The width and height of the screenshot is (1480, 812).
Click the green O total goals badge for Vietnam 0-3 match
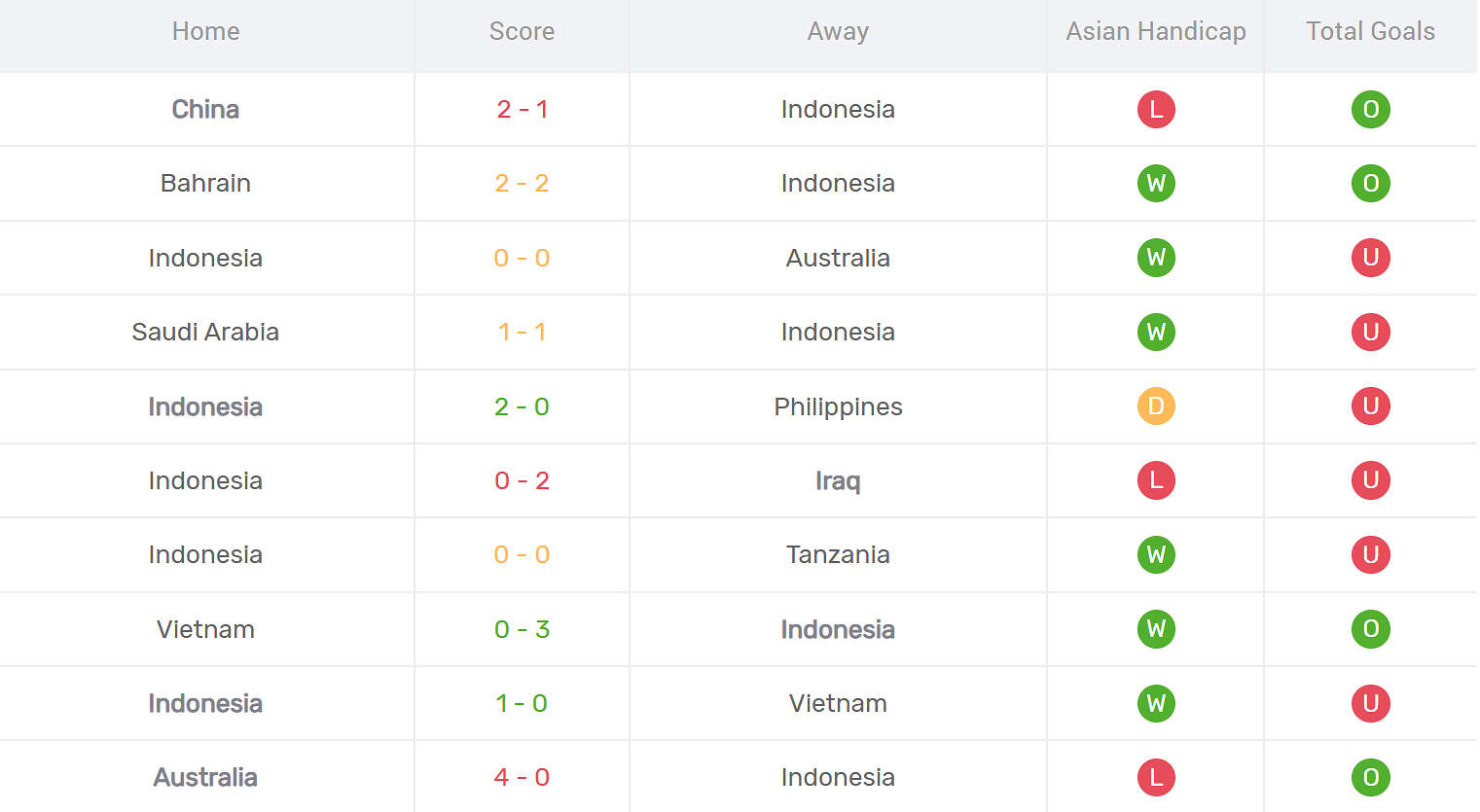point(1370,628)
